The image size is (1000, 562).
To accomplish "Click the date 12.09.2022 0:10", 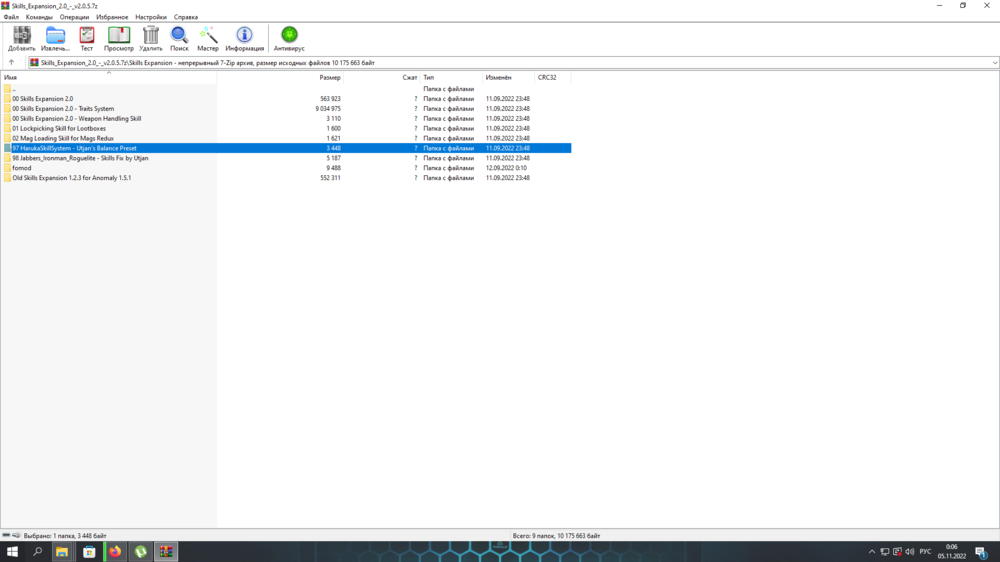I will pos(506,168).
